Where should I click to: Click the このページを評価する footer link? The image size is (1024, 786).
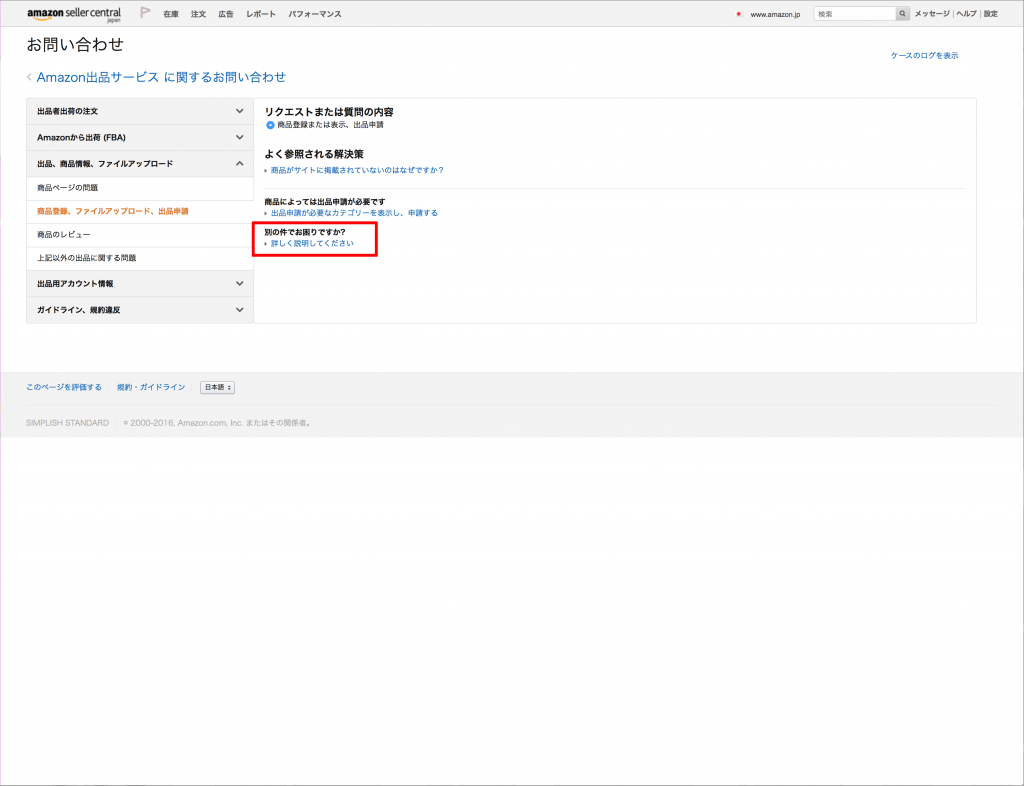click(x=64, y=387)
